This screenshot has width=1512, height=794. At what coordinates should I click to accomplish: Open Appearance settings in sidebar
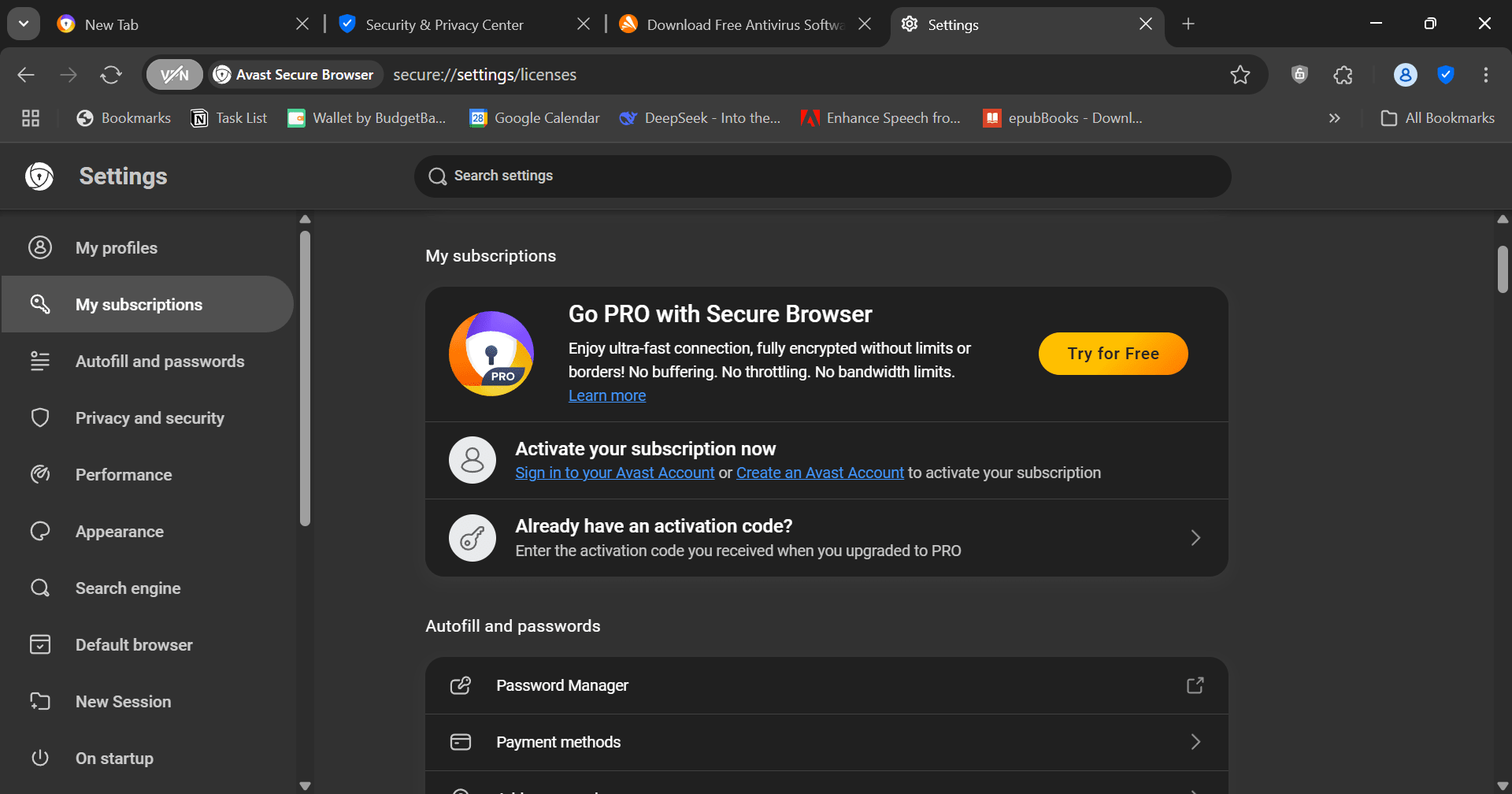point(147,532)
